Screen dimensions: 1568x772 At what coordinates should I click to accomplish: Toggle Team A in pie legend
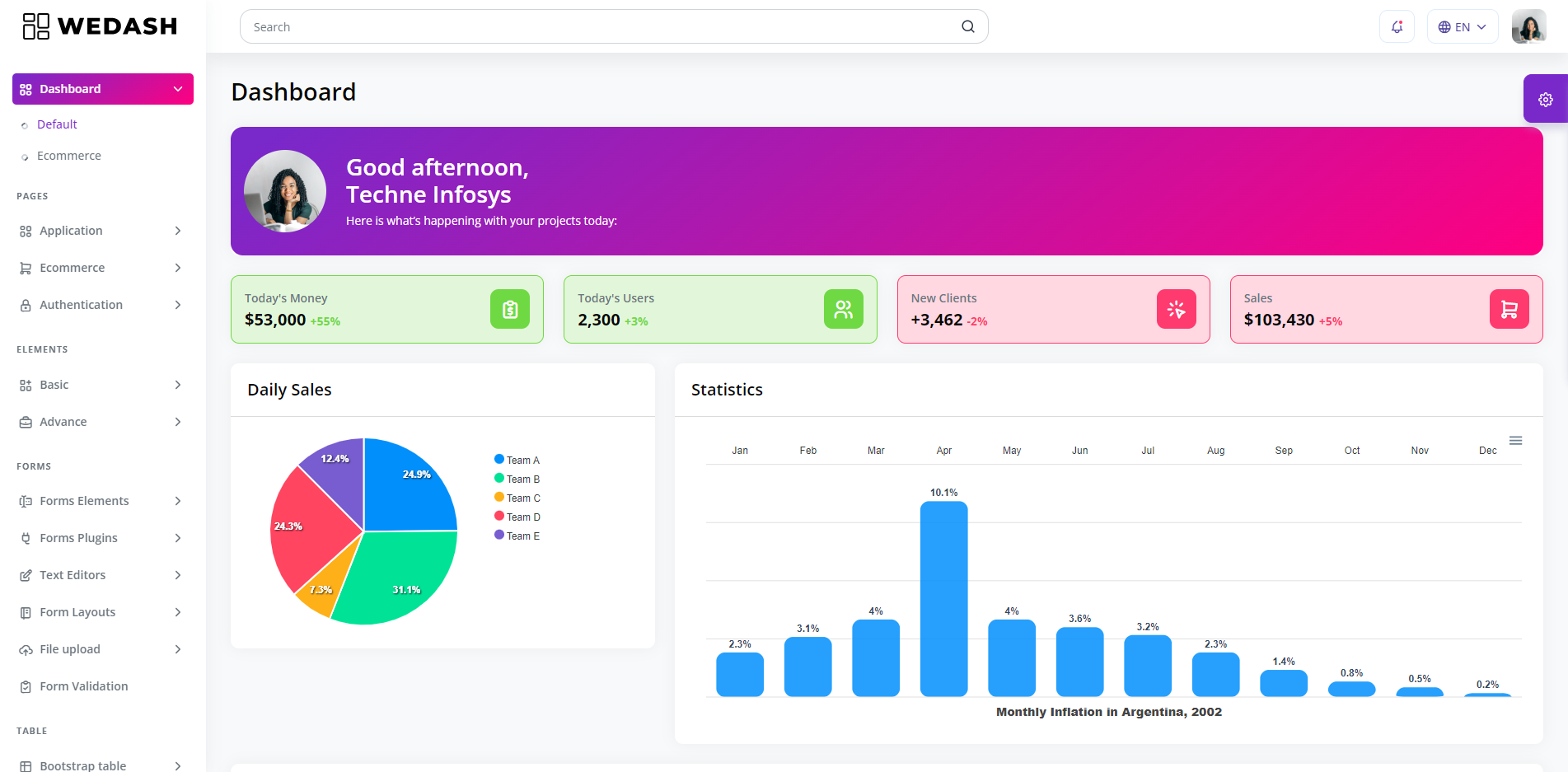[517, 460]
